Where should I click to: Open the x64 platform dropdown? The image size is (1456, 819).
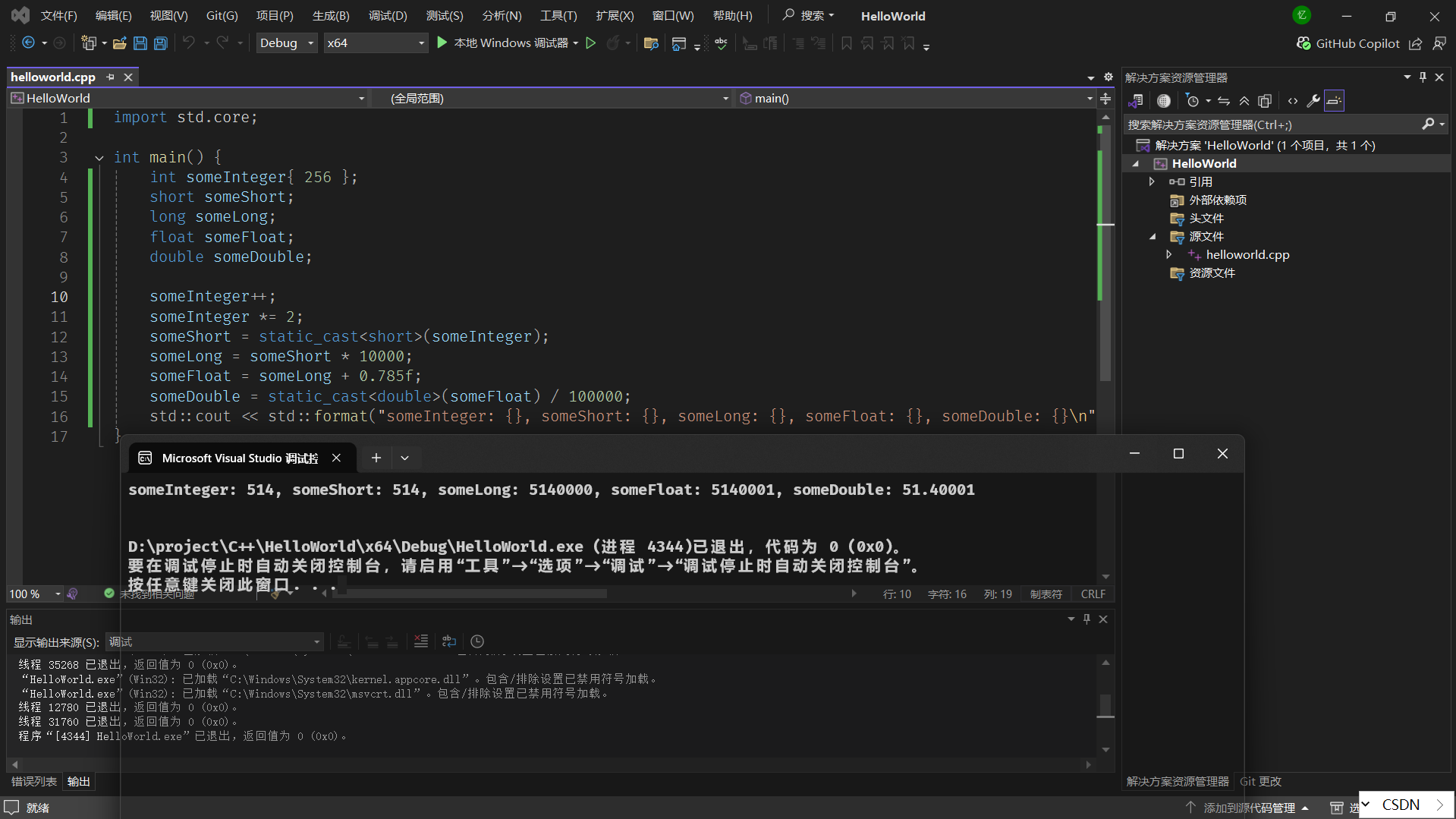(376, 43)
